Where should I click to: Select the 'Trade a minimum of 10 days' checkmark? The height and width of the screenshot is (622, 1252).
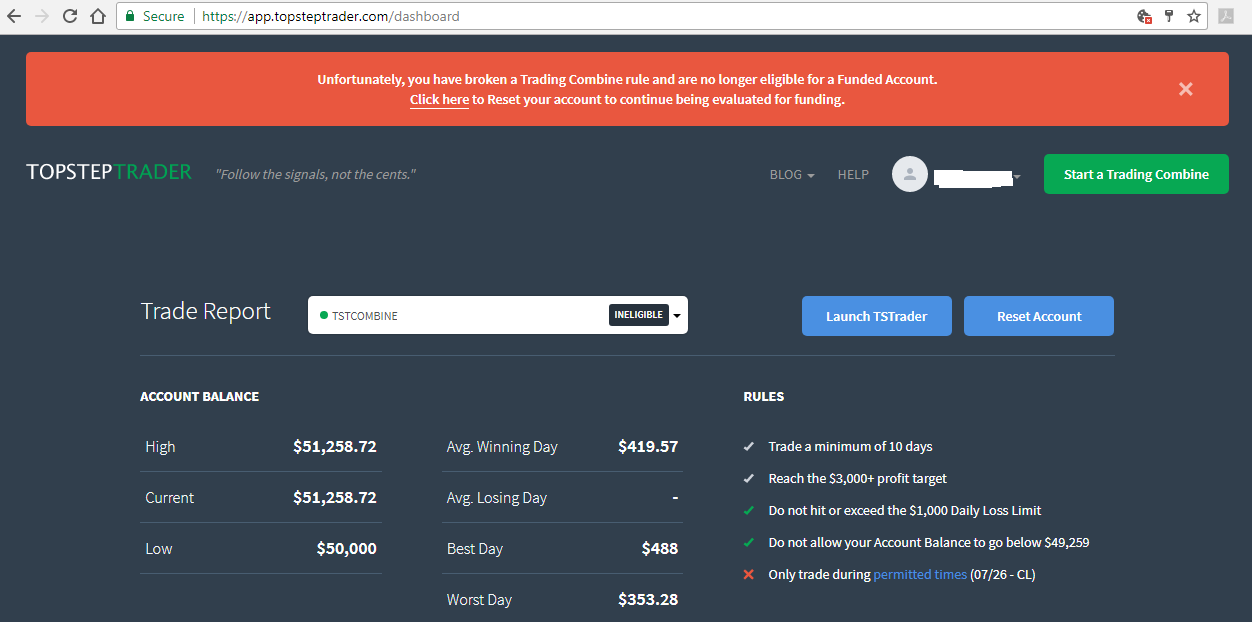(749, 447)
